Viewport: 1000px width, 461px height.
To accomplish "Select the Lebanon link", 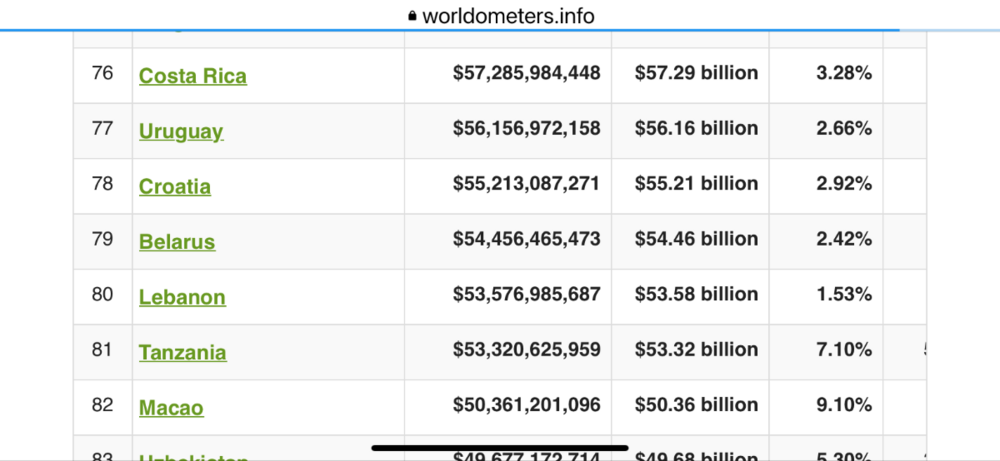I will pyautogui.click(x=182, y=297).
